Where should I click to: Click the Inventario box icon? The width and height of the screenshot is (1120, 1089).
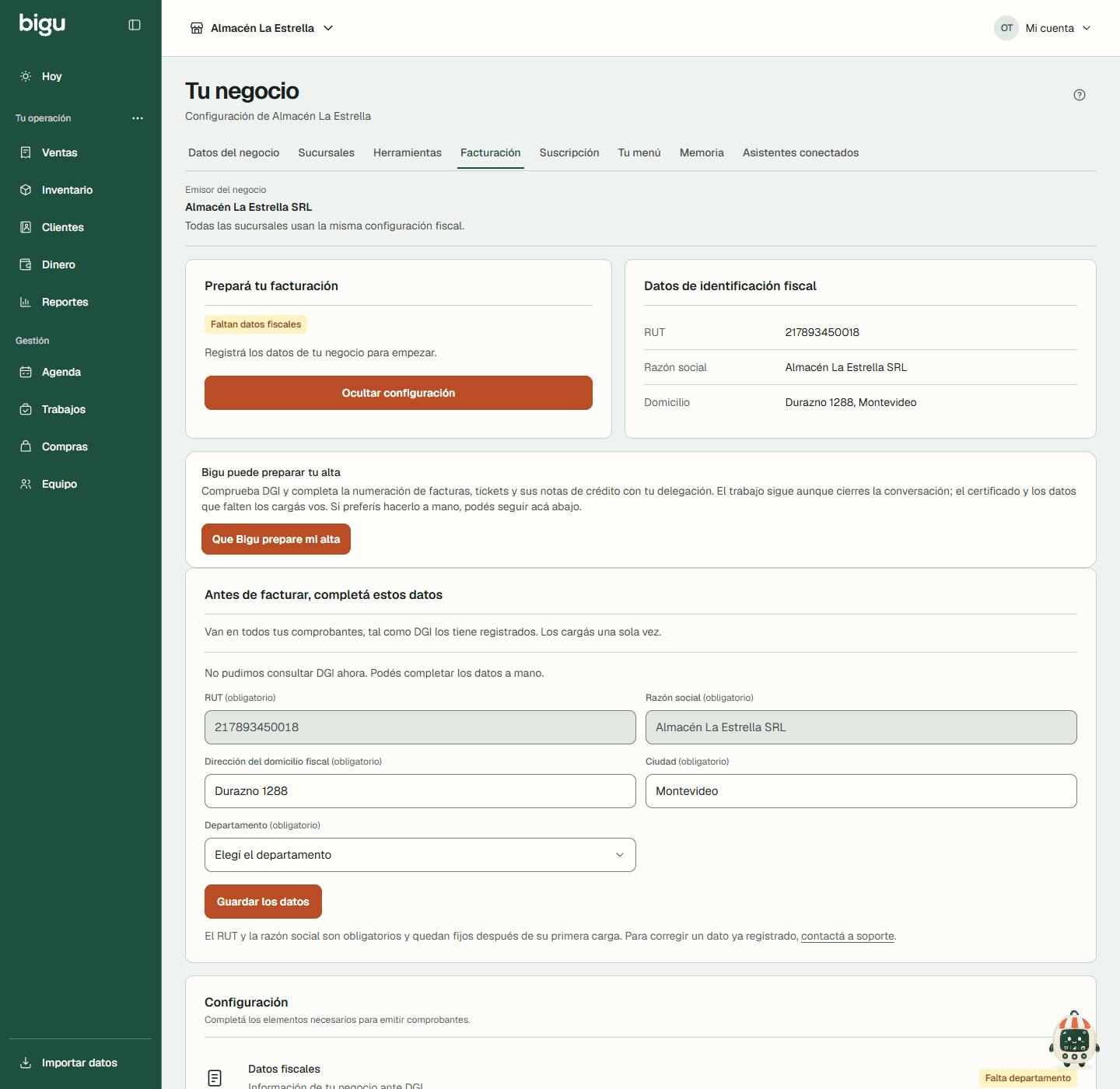point(26,190)
